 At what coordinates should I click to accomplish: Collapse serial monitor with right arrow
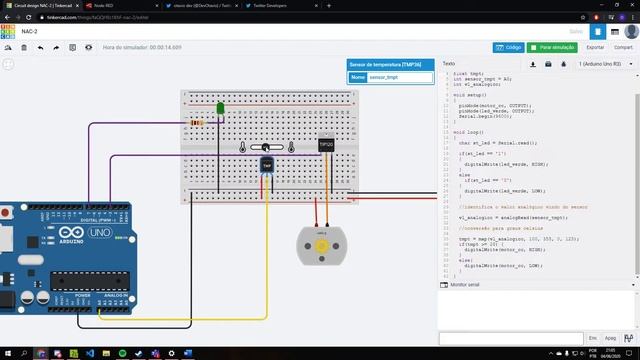(633, 285)
